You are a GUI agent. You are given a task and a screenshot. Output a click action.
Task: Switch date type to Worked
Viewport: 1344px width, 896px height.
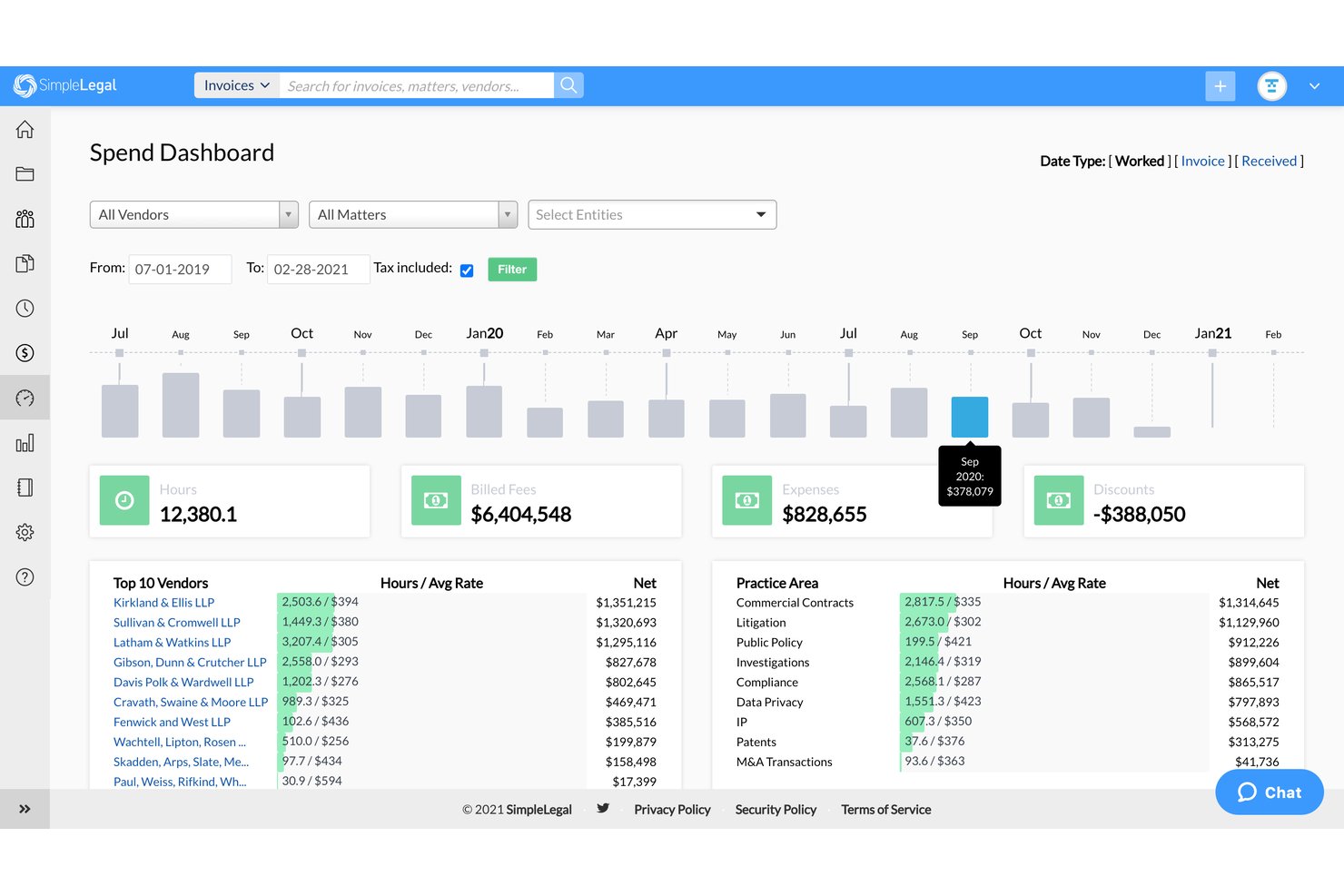click(x=1140, y=161)
